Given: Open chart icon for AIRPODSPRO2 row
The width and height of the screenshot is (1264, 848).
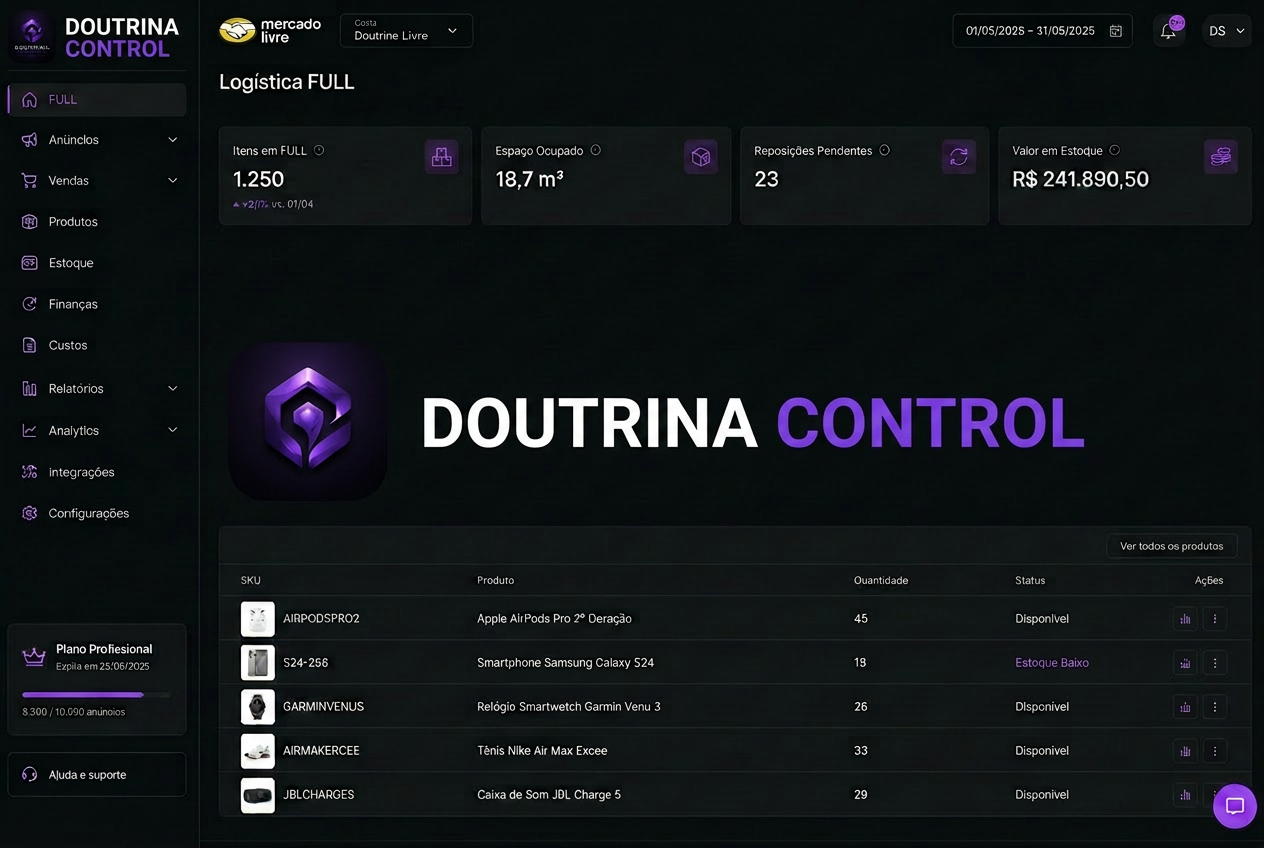Looking at the screenshot, I should (x=1185, y=619).
